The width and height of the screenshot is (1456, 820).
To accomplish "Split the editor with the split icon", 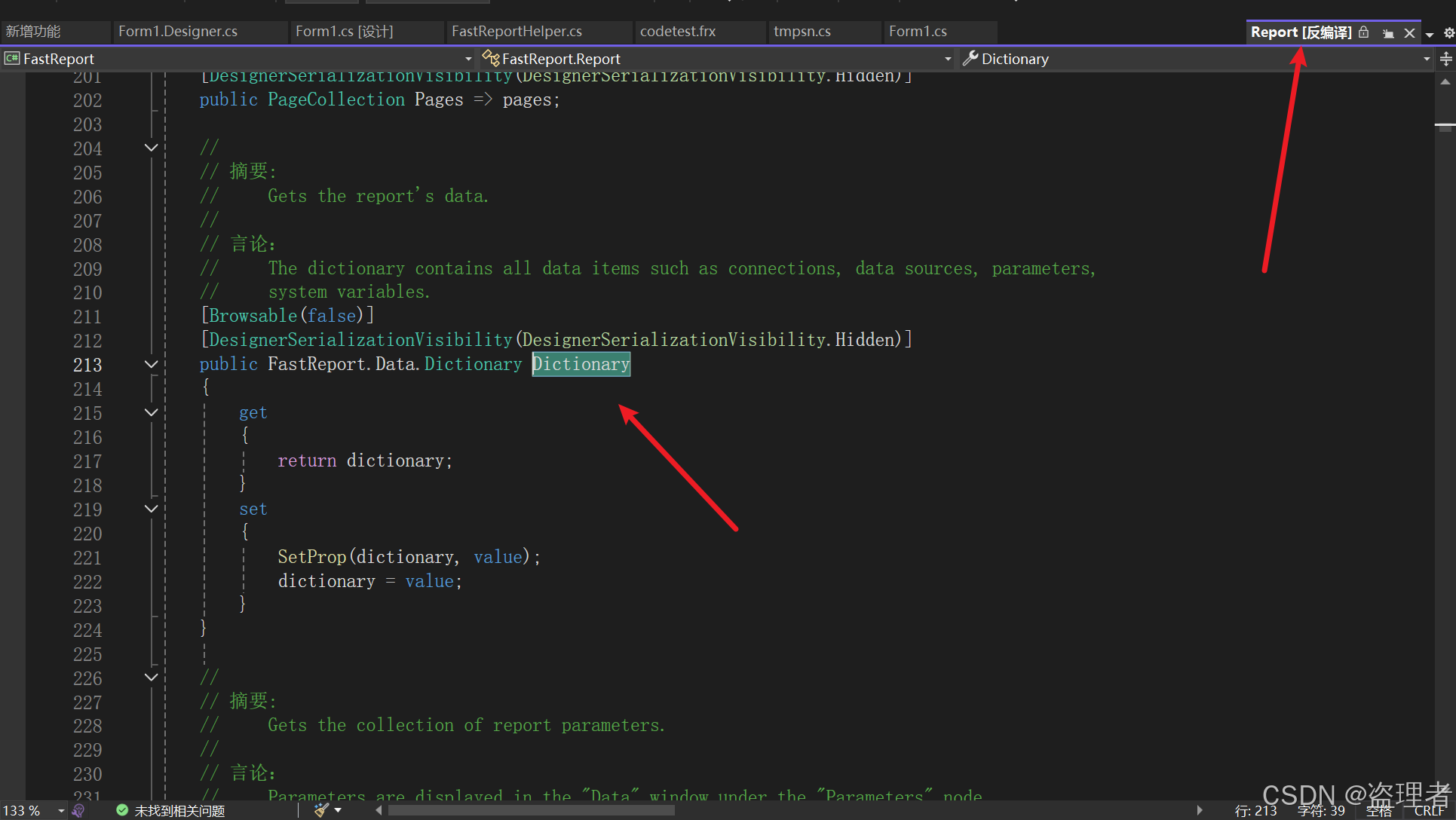I will (1446, 60).
